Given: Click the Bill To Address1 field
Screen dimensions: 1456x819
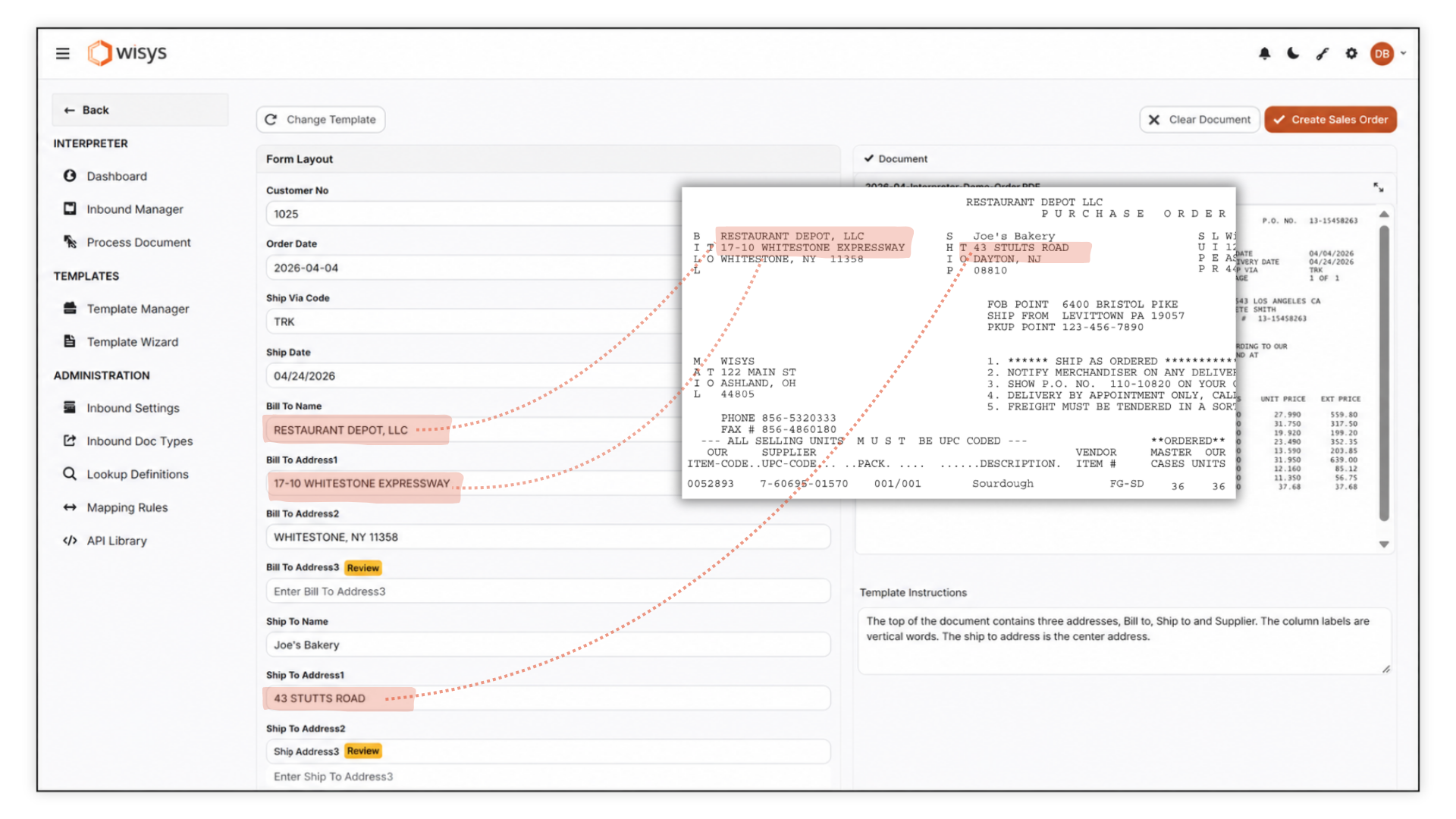Looking at the screenshot, I should [x=474, y=484].
